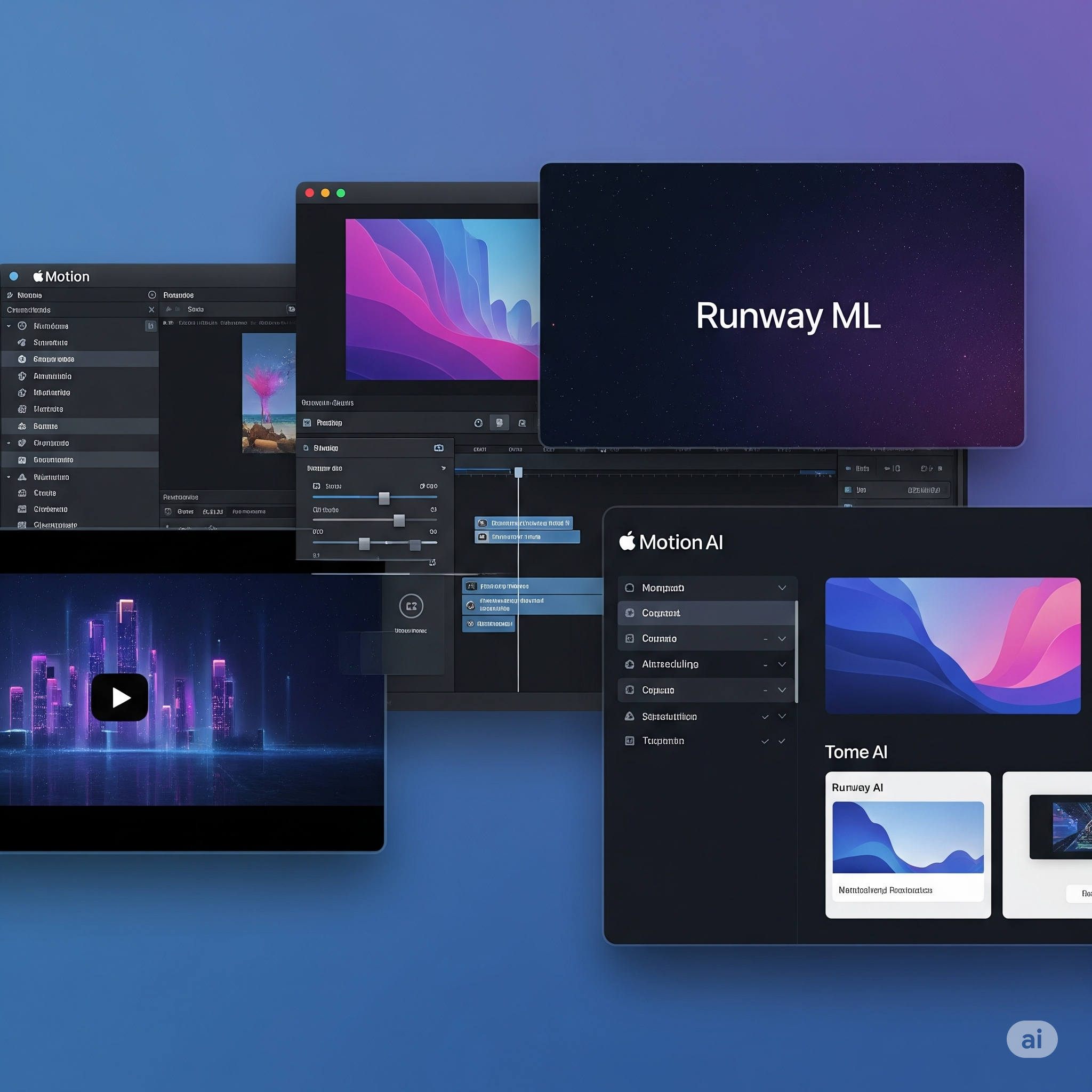Click the camera icon in the Sivuaiqn header
This screenshot has height=1092, width=1092.
439,448
